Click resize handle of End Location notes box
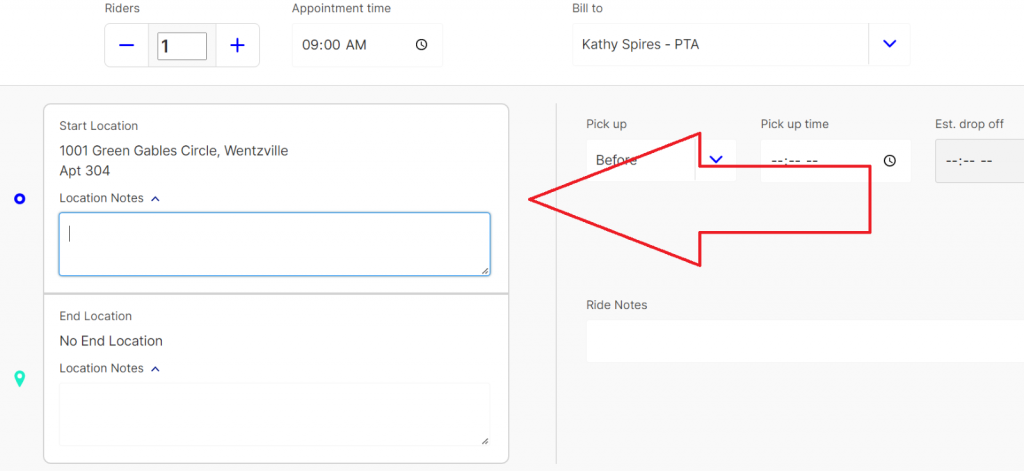 [485, 440]
